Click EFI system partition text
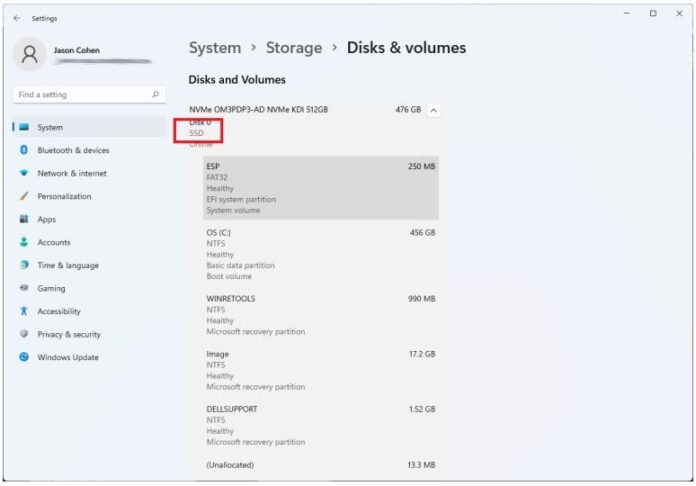 241,199
